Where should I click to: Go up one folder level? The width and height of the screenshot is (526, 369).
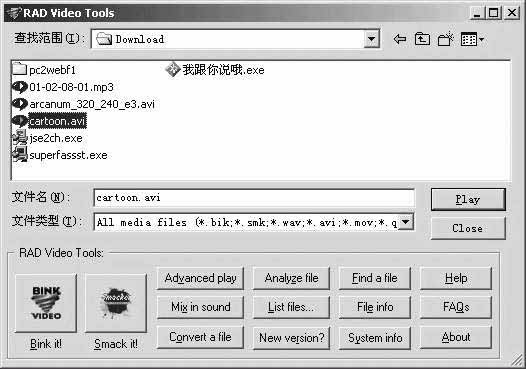tap(422, 39)
